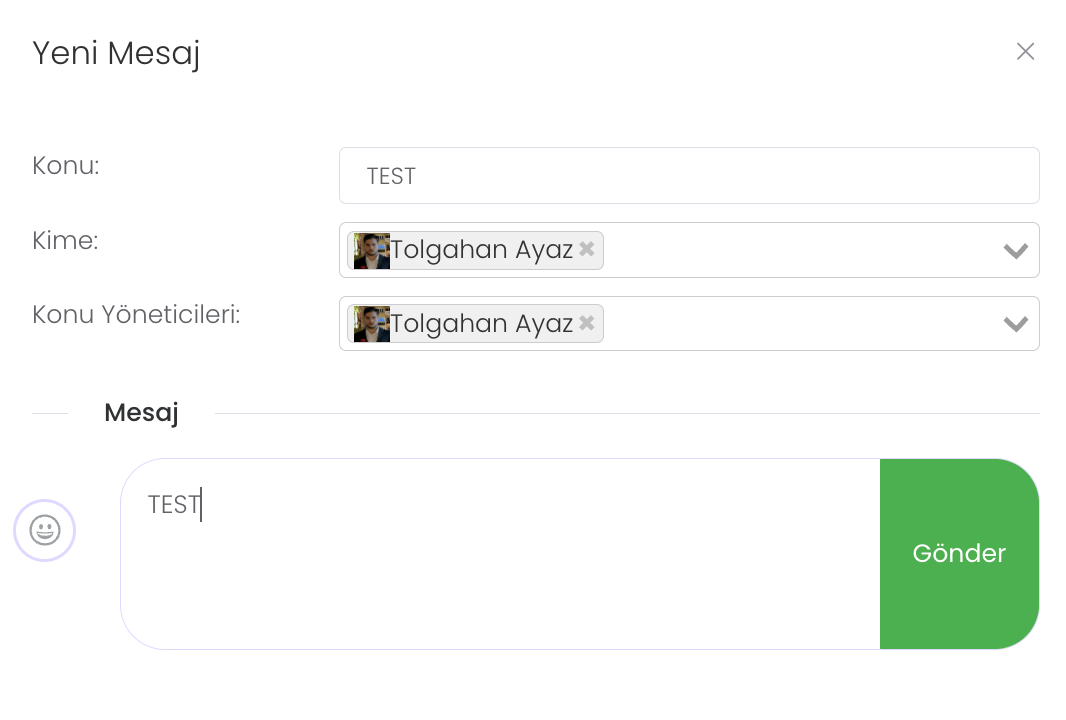Click the avatar photo in Konu Yöneticileri tag
Image resolution: width=1066 pixels, height=720 pixels.
point(371,324)
